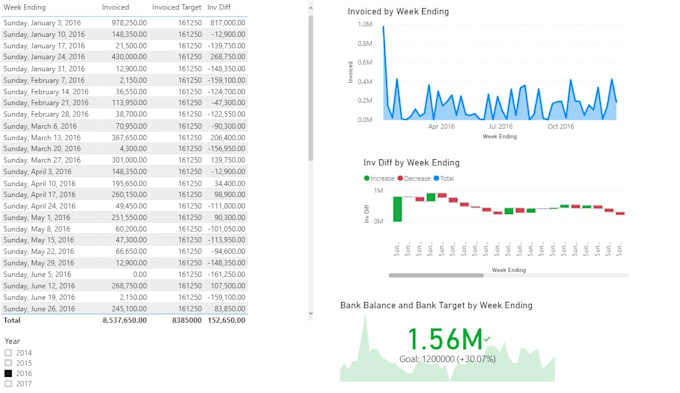Click the 430,000.00 invoiced cell
The width and height of the screenshot is (680, 393).
point(129,57)
